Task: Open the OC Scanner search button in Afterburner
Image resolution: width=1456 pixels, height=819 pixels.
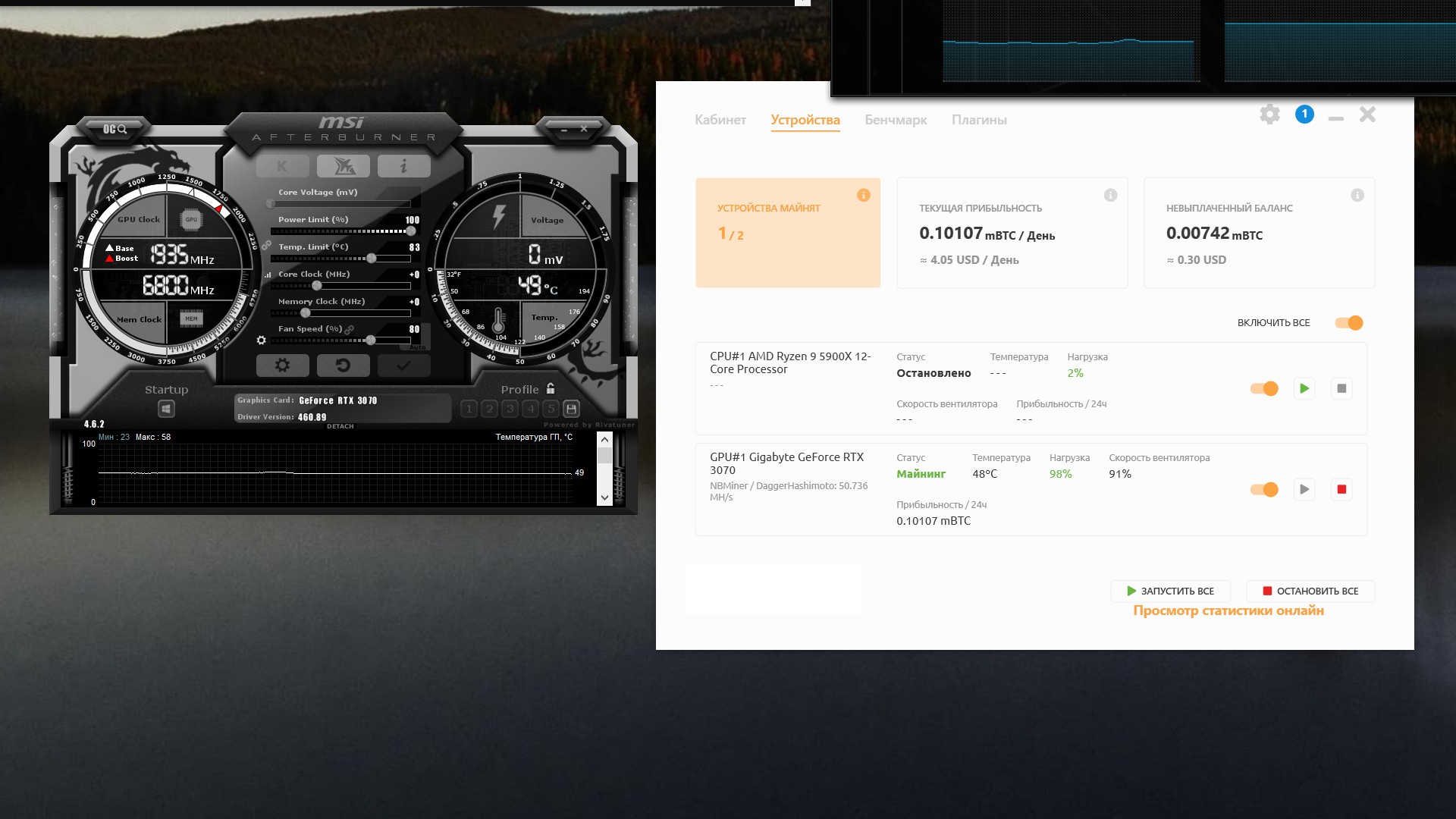Action: 115,129
